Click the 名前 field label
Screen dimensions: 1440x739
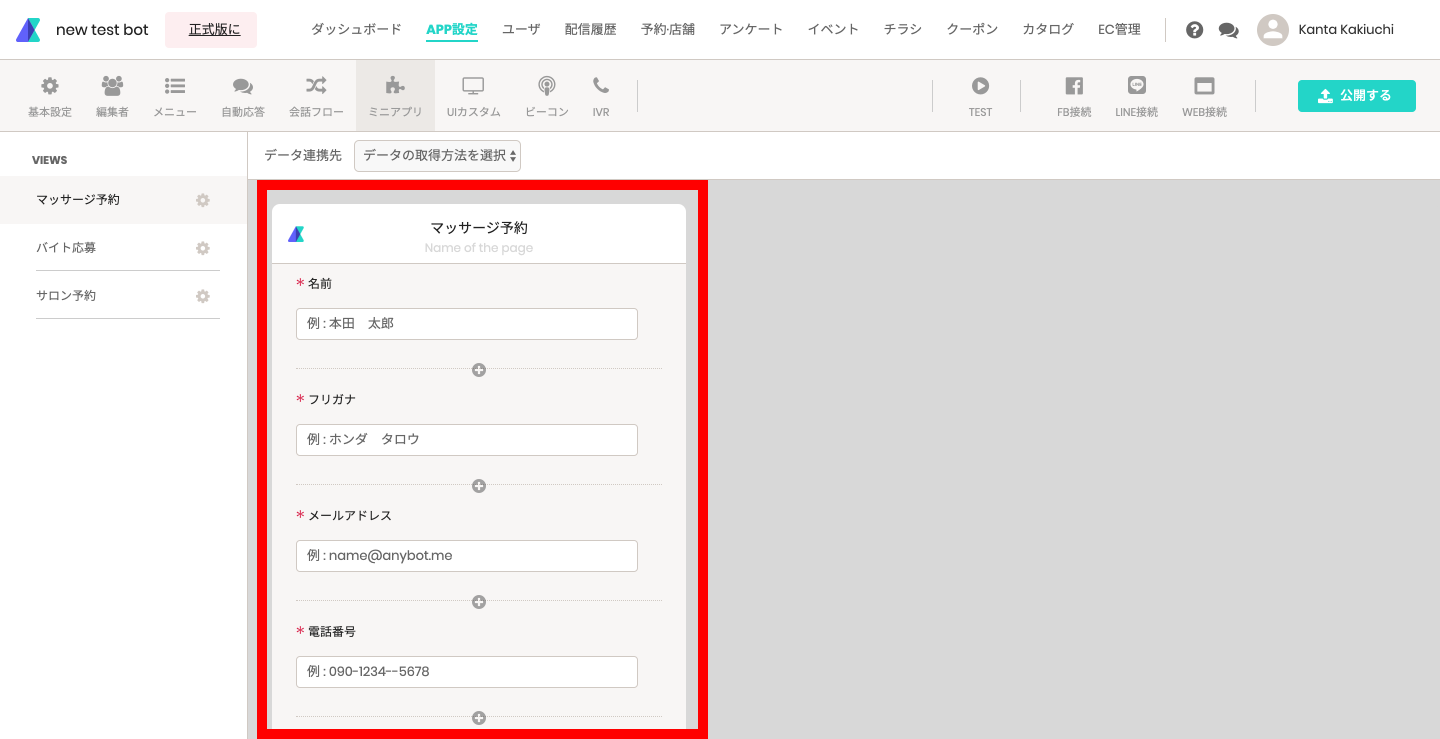point(320,284)
